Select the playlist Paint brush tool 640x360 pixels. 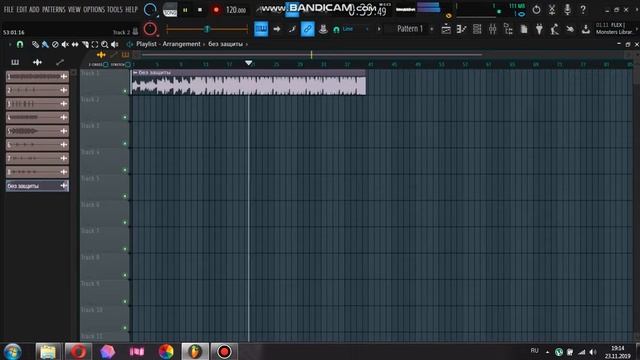45,44
